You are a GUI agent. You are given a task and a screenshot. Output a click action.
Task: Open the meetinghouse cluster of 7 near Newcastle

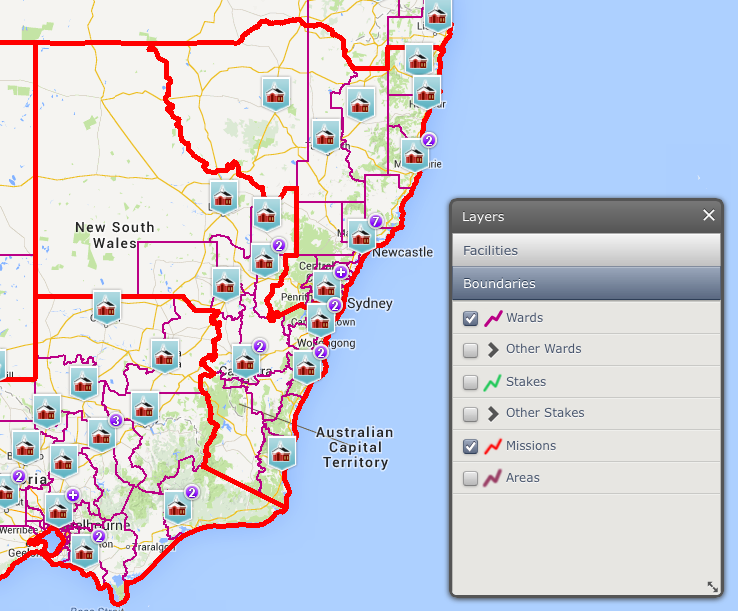point(362,235)
